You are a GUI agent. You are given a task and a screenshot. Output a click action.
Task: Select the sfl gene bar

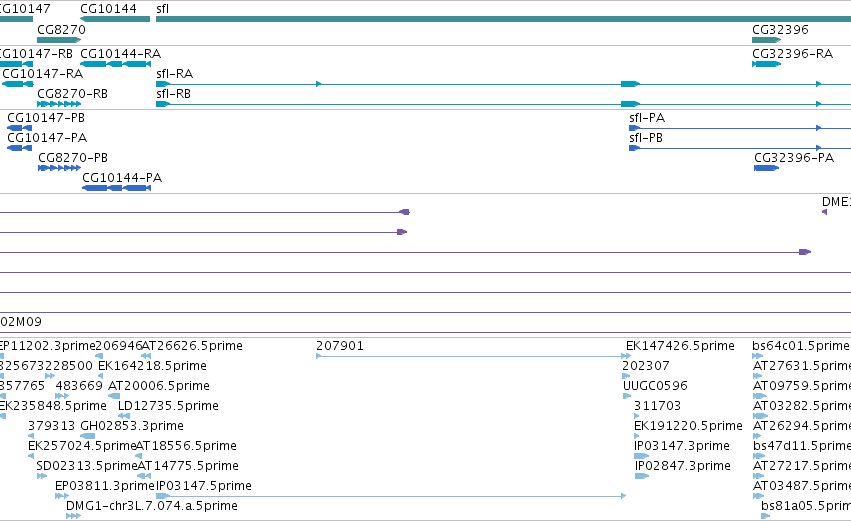pos(503,20)
